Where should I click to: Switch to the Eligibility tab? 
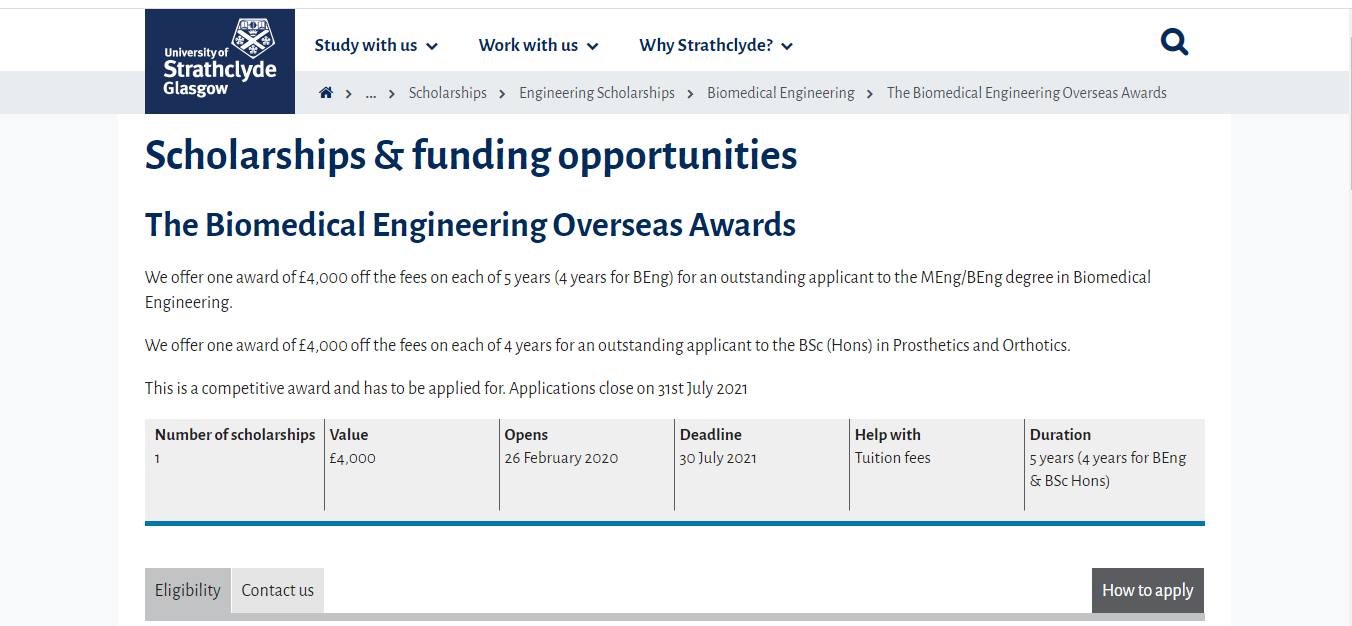(x=188, y=590)
